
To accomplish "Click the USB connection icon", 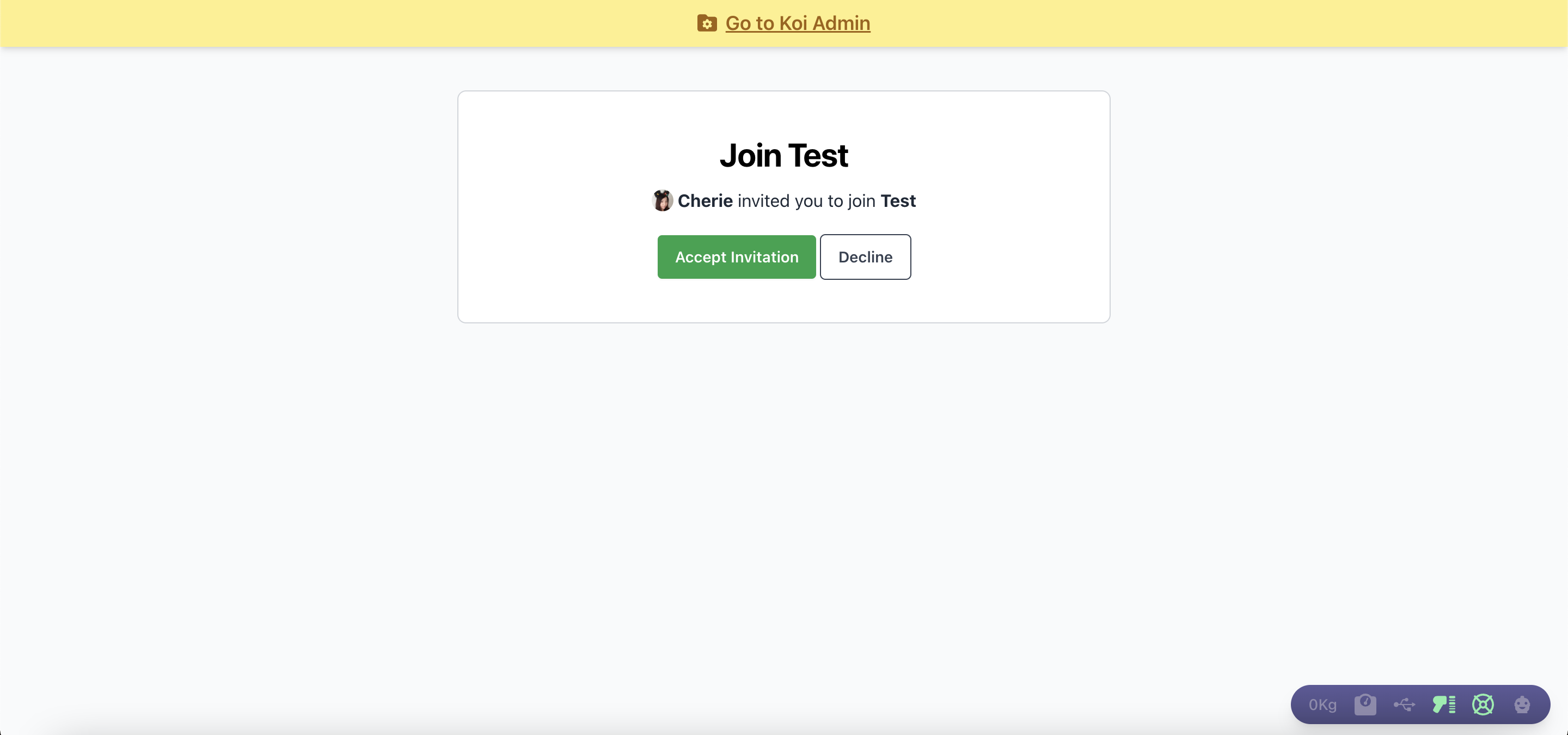I will click(1404, 705).
